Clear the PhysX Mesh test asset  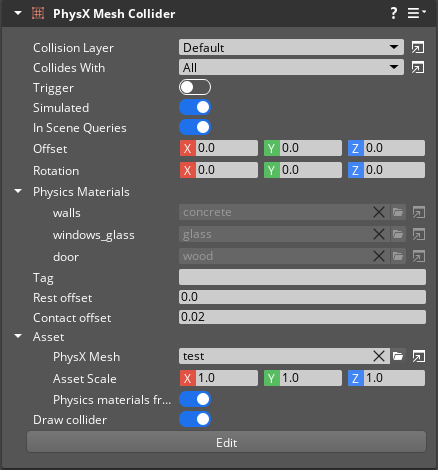pyautogui.click(x=379, y=356)
